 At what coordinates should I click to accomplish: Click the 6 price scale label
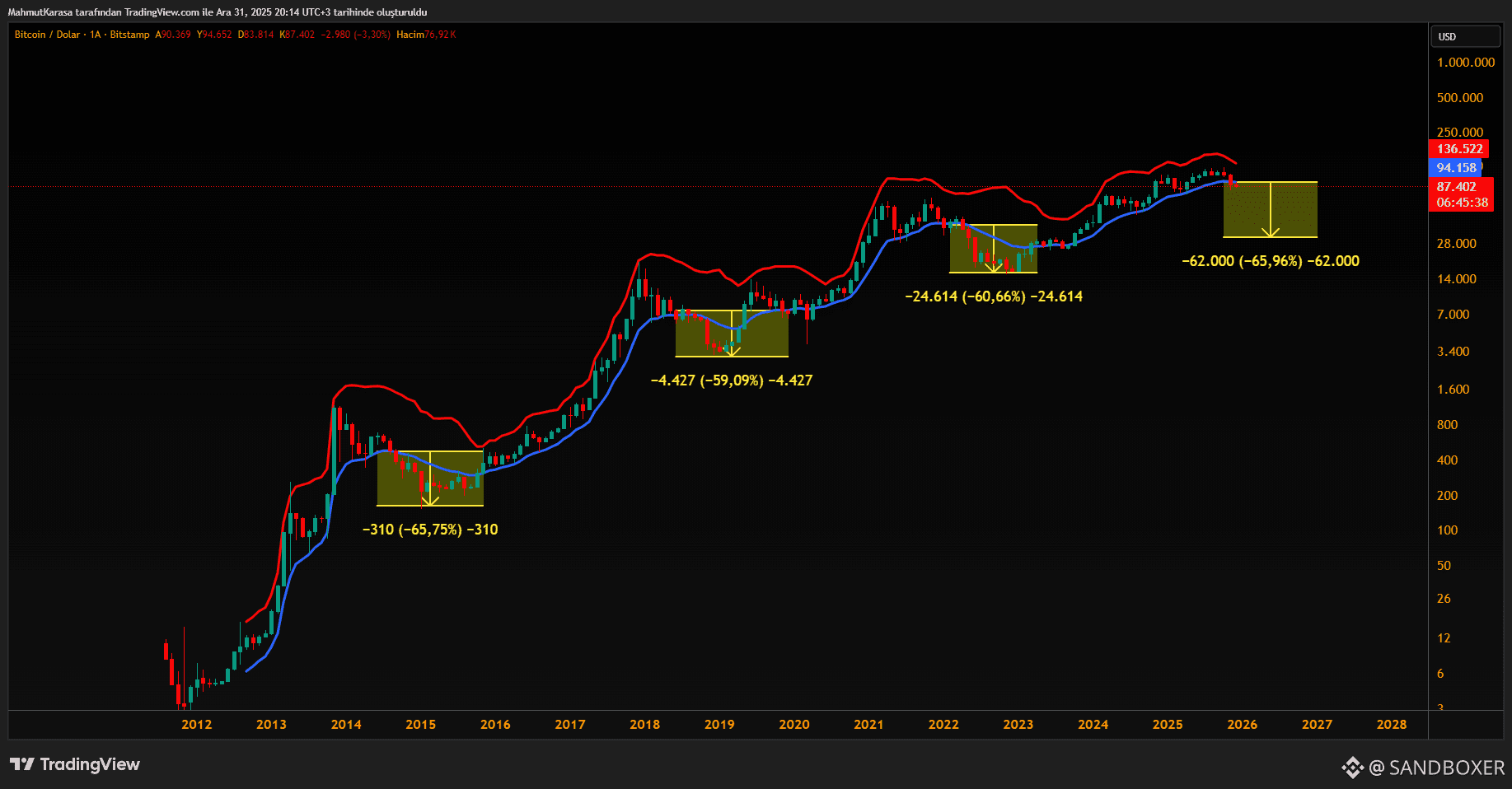point(1440,674)
